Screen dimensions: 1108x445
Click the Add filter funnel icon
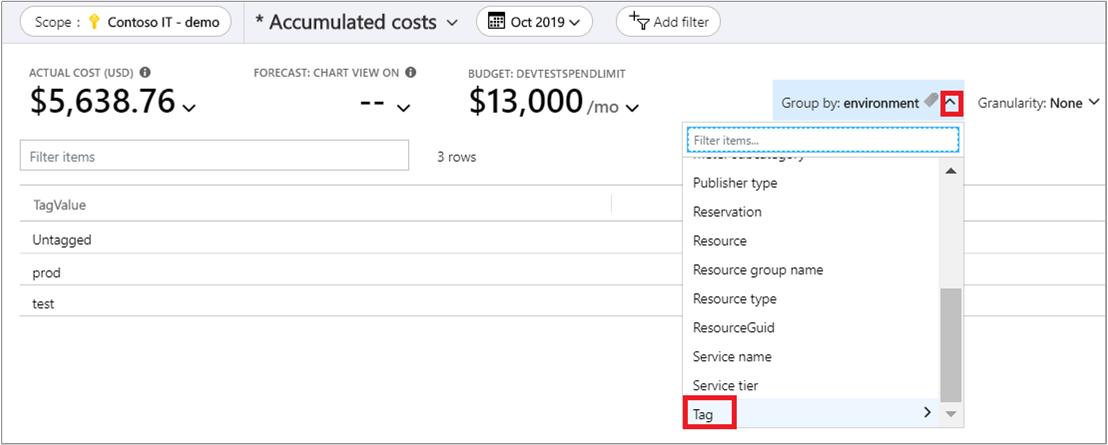point(637,20)
